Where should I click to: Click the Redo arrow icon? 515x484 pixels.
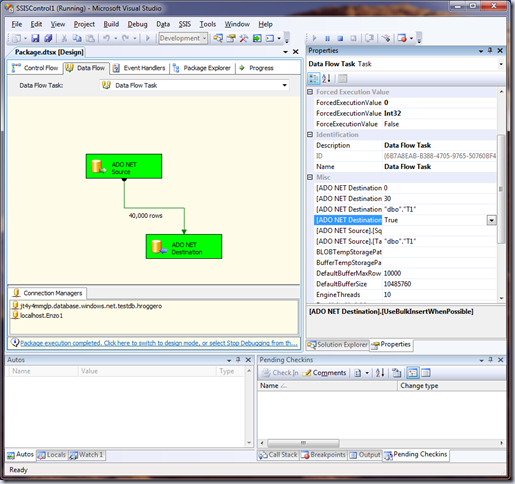point(125,38)
